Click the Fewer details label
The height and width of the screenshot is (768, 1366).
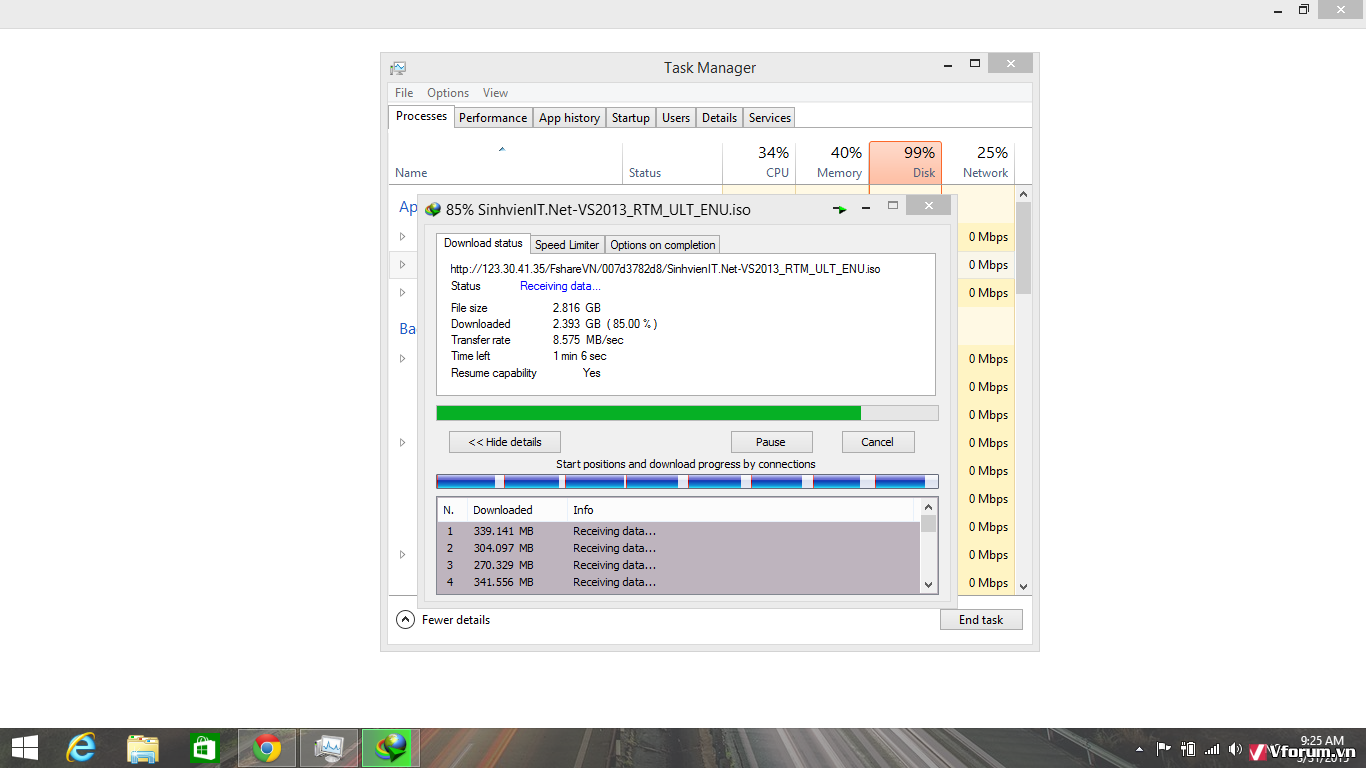pyautogui.click(x=456, y=620)
